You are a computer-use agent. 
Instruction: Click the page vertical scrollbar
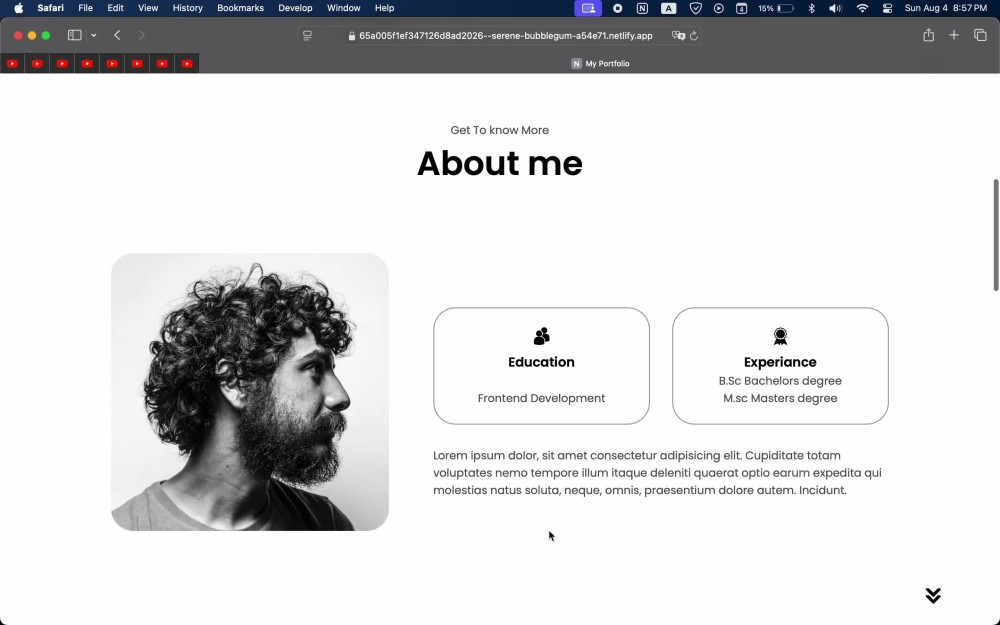996,235
